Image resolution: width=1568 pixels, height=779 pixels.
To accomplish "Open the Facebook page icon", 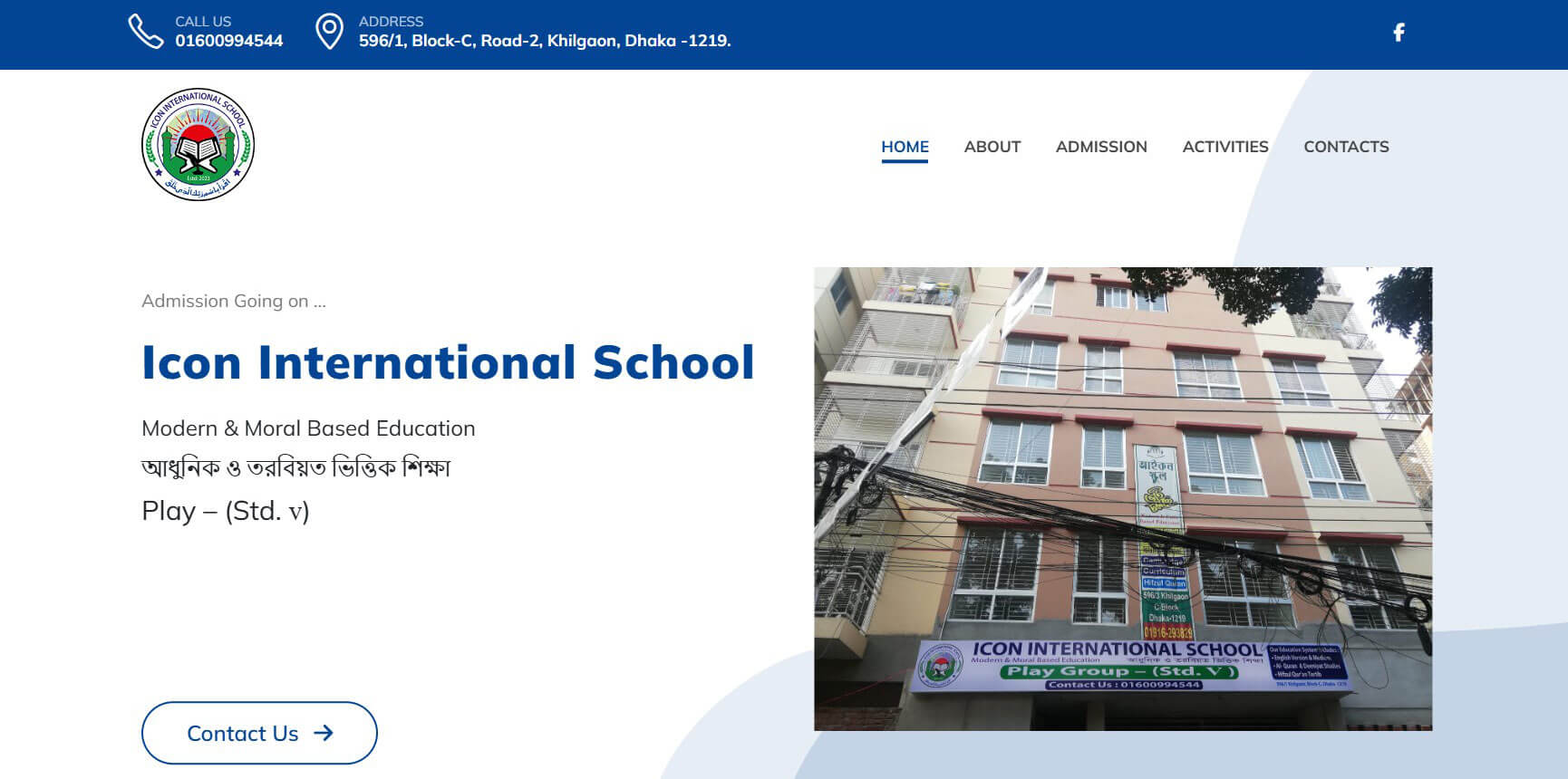I will coord(1399,33).
